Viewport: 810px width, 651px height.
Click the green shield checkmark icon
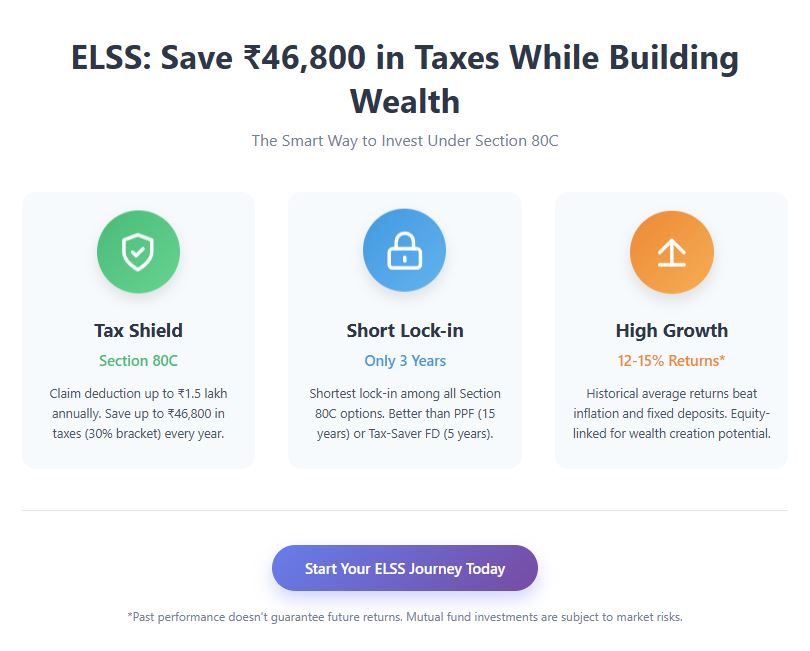click(x=138, y=252)
